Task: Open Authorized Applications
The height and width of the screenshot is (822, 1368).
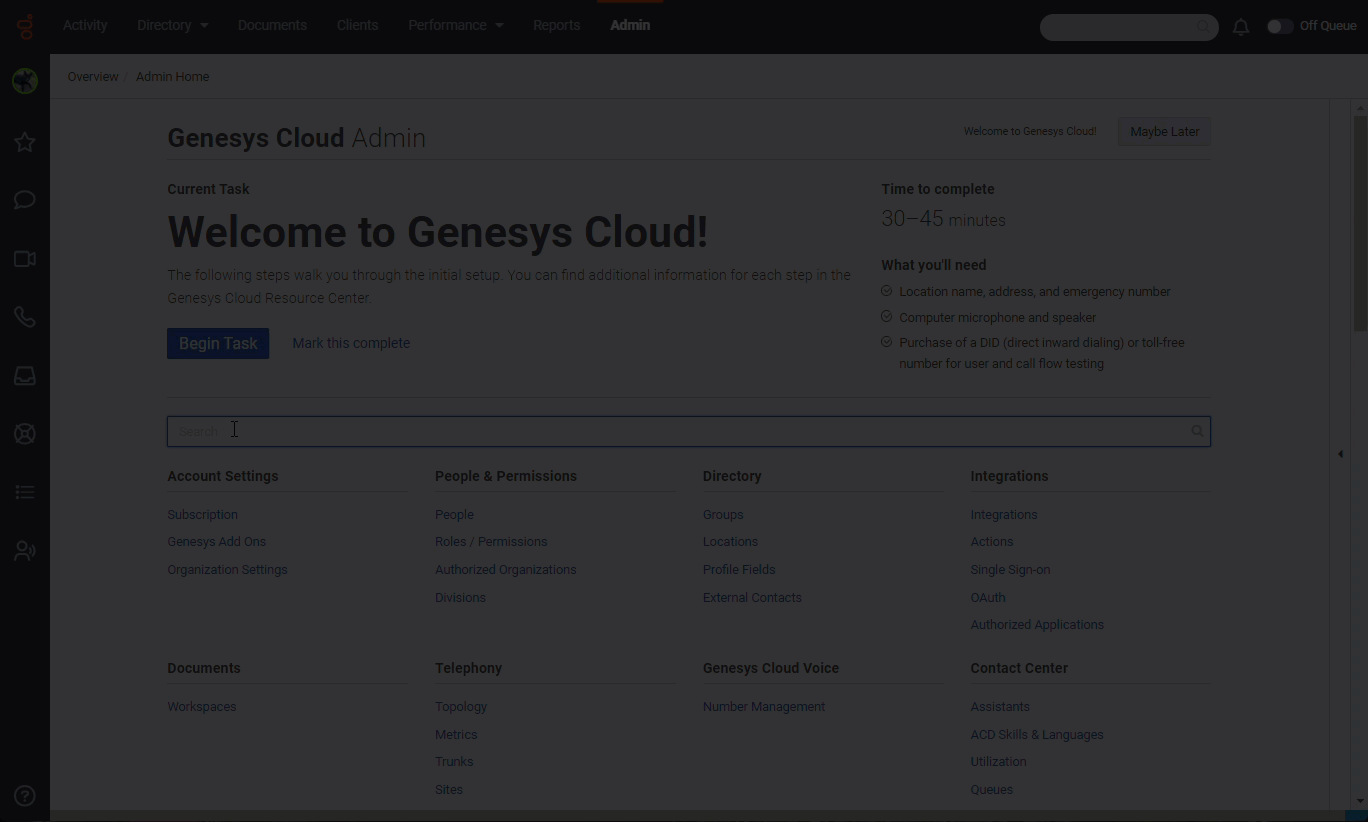Action: pos(1037,625)
